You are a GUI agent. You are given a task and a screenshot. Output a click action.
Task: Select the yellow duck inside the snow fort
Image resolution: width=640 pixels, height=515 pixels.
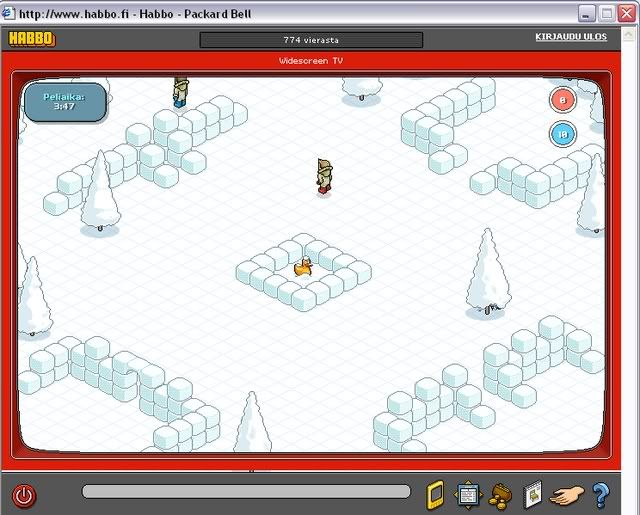[x=303, y=267]
